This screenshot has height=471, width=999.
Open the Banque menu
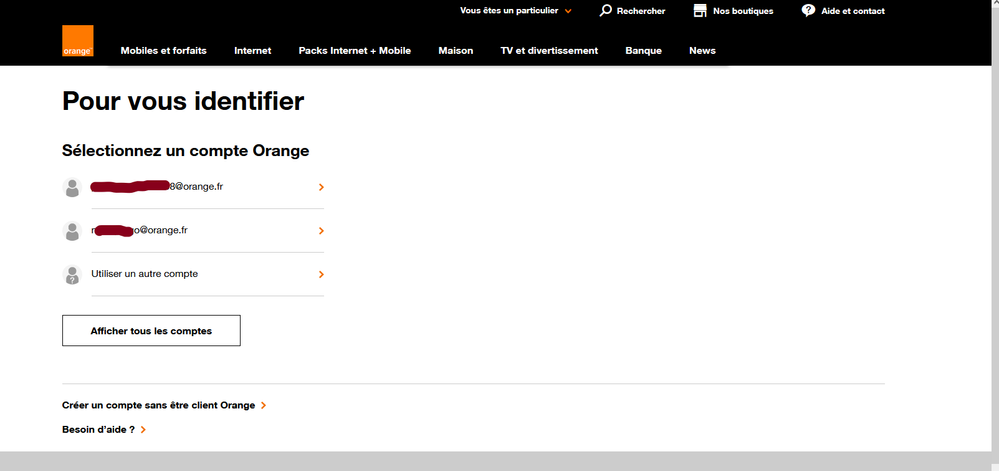pyautogui.click(x=643, y=51)
